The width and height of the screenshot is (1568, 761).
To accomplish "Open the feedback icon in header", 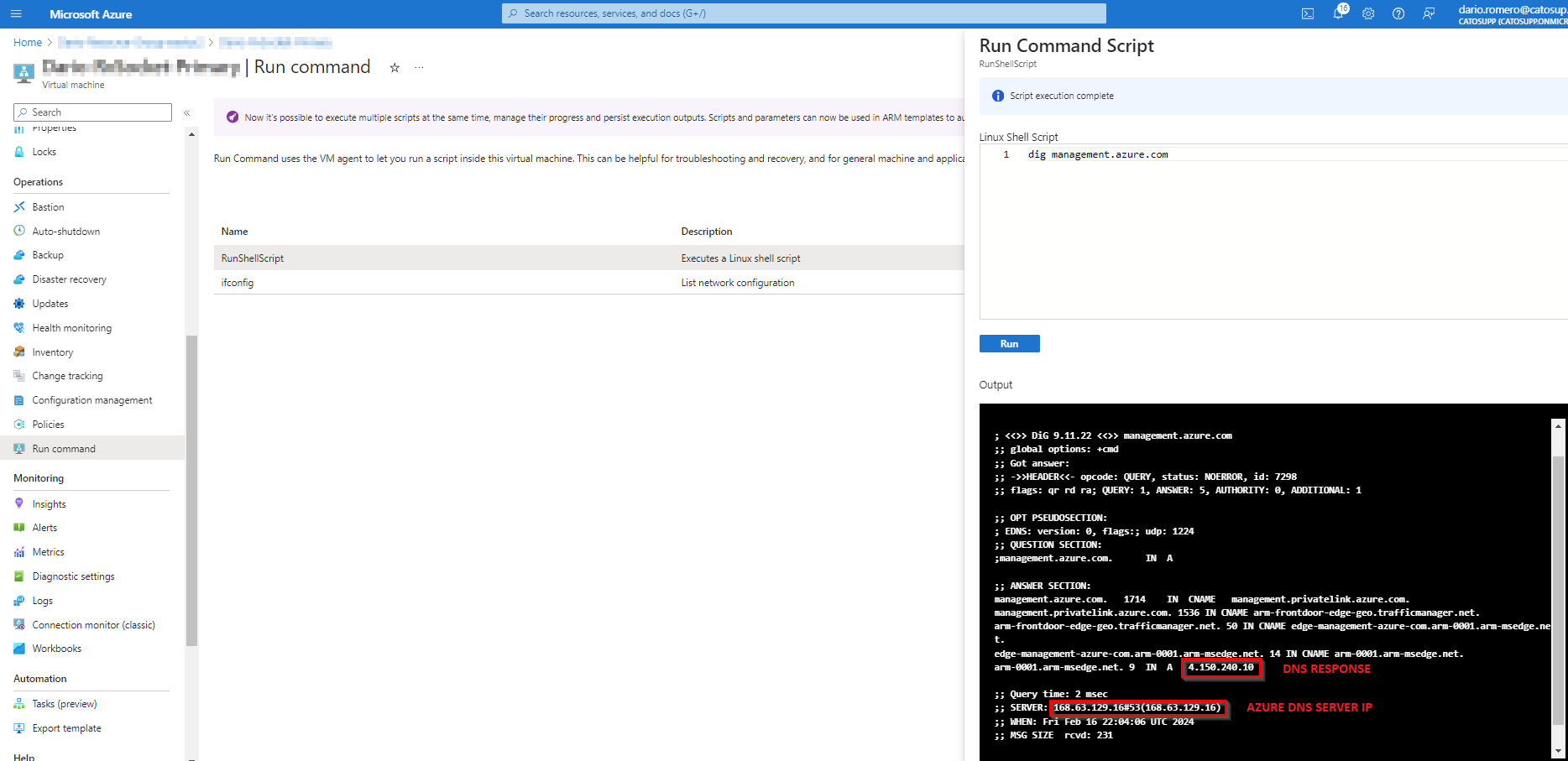I will pyautogui.click(x=1429, y=14).
